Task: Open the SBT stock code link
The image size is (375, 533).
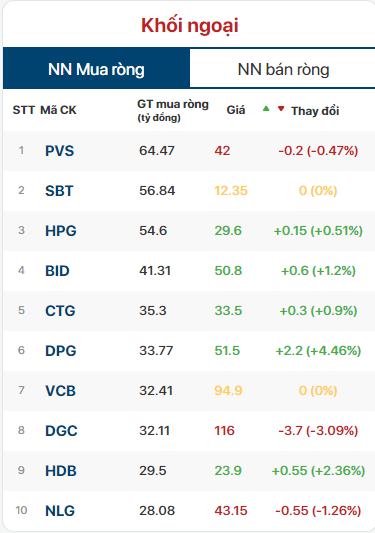Action: coord(59,191)
